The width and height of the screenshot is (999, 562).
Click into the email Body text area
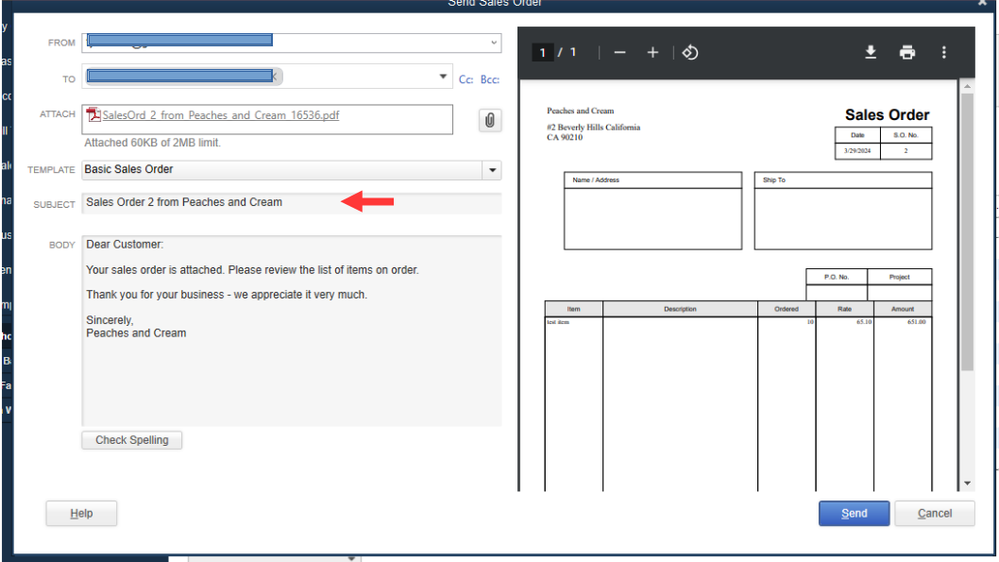pos(291,331)
